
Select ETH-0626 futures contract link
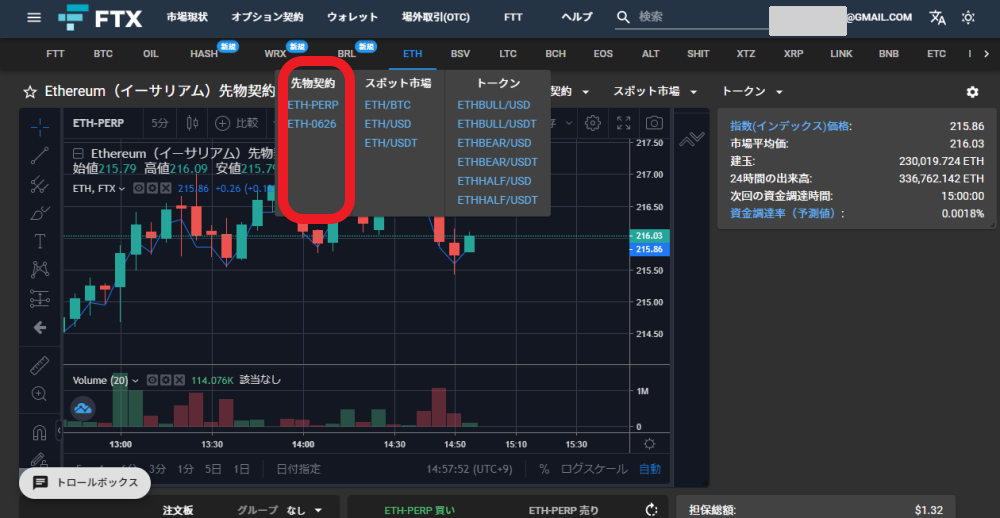click(x=312, y=124)
